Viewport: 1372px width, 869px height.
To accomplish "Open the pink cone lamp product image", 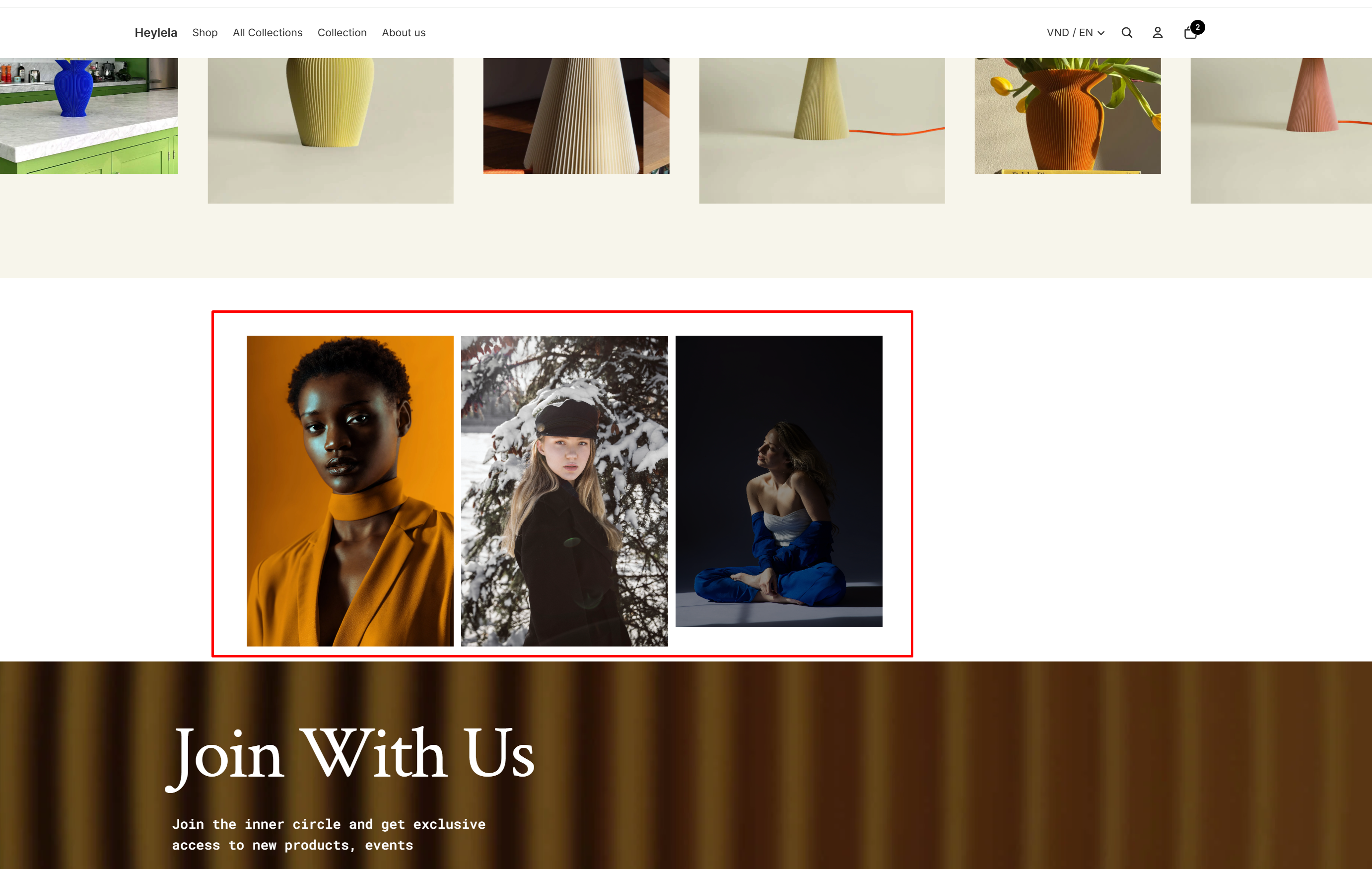I will (x=1281, y=131).
